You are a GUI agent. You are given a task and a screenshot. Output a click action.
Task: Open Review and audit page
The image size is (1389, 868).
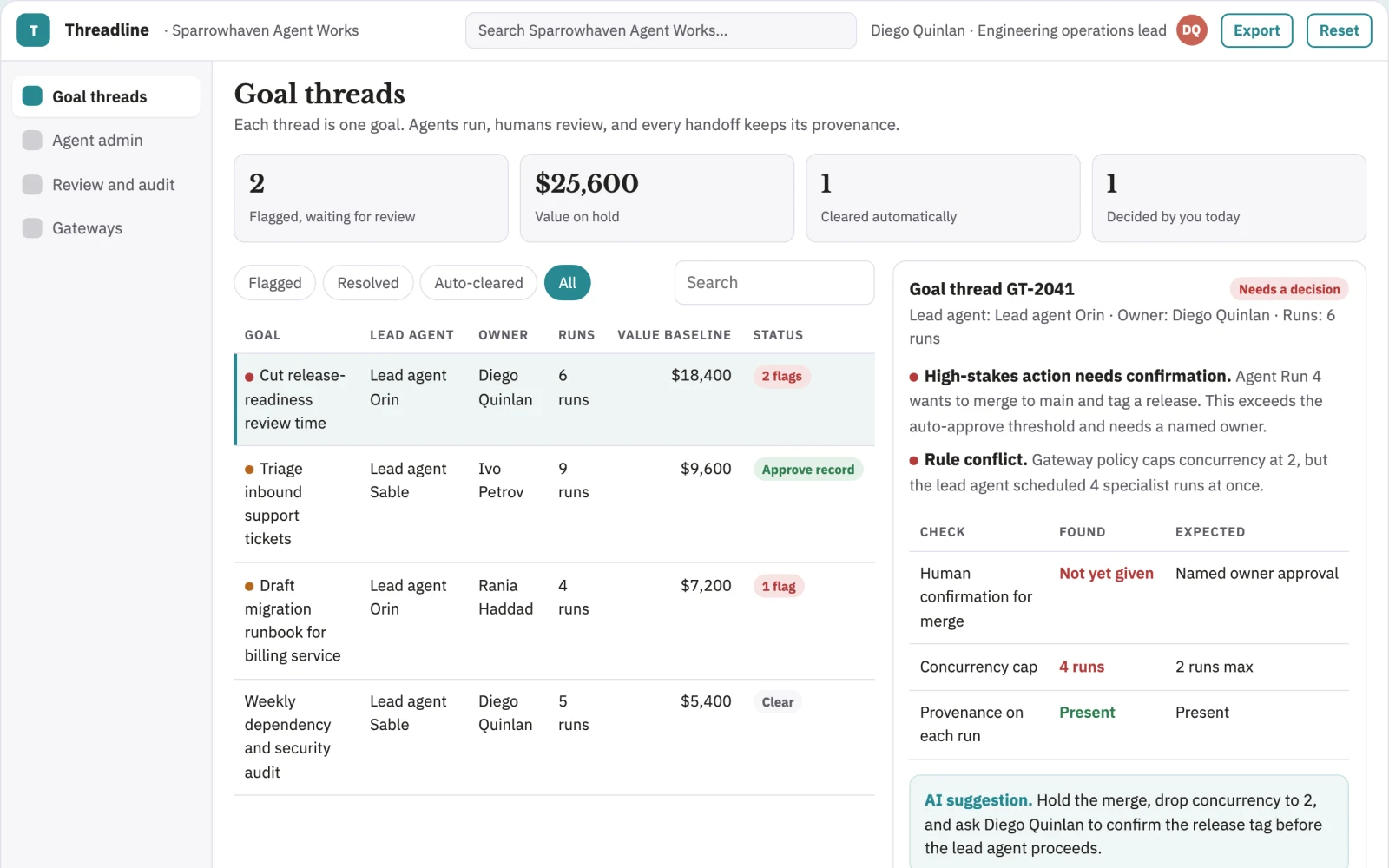(x=106, y=185)
